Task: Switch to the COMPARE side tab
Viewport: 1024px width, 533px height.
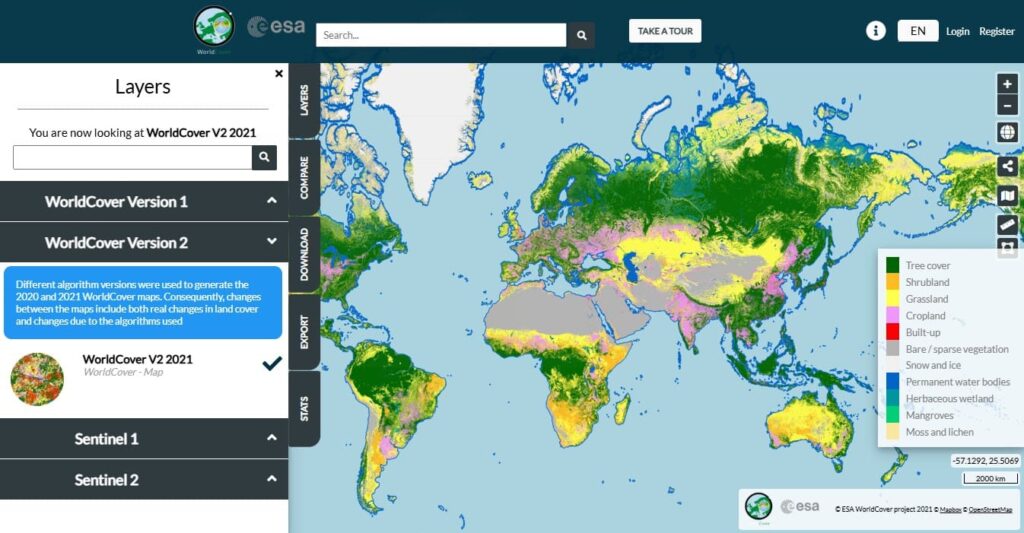Action: click(304, 177)
